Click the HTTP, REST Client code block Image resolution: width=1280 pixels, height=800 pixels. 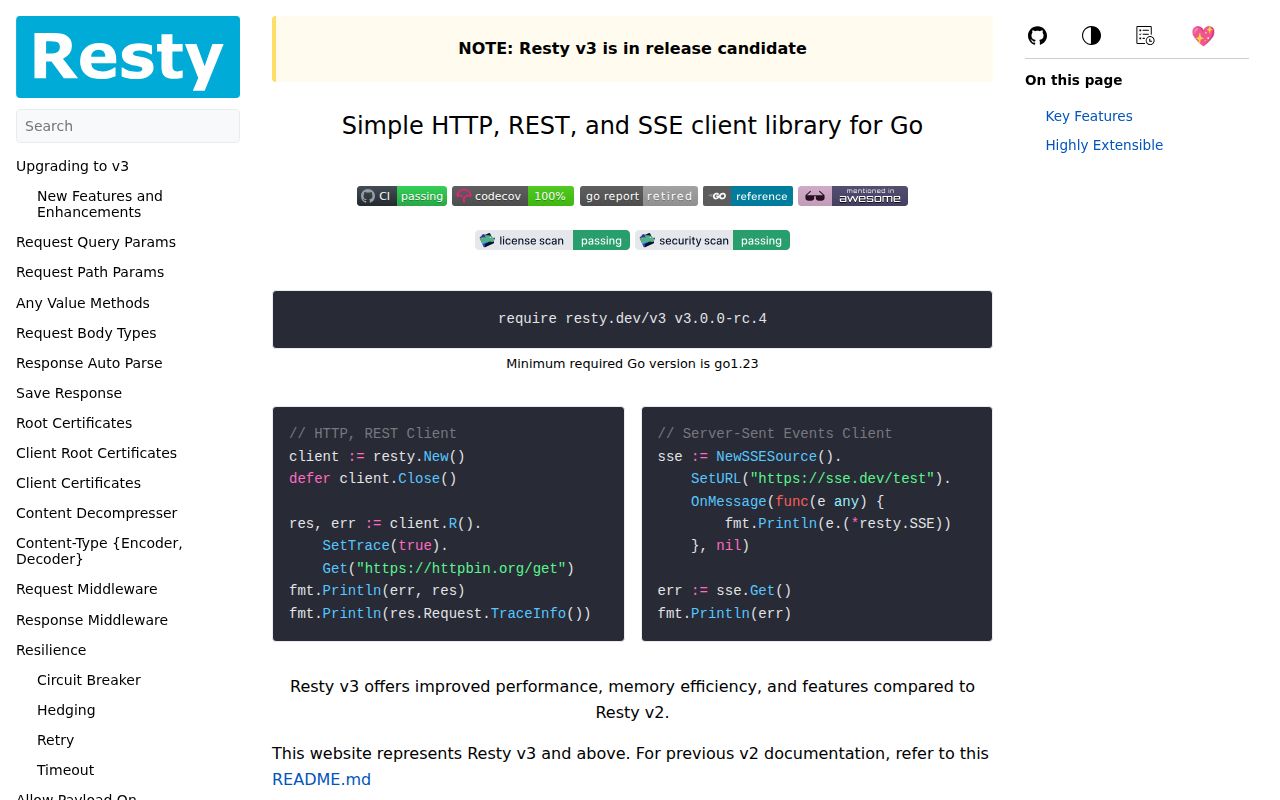448,524
